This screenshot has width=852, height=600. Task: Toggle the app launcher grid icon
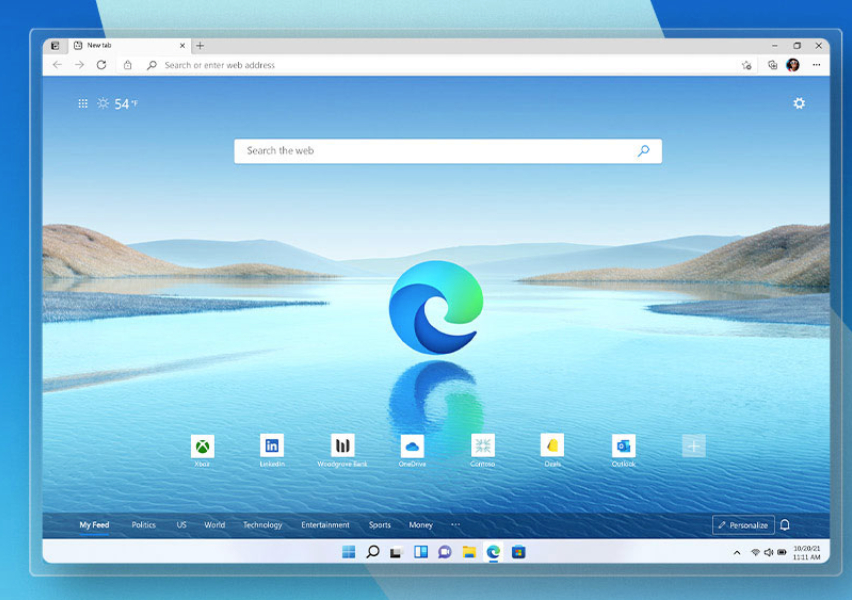coord(84,102)
